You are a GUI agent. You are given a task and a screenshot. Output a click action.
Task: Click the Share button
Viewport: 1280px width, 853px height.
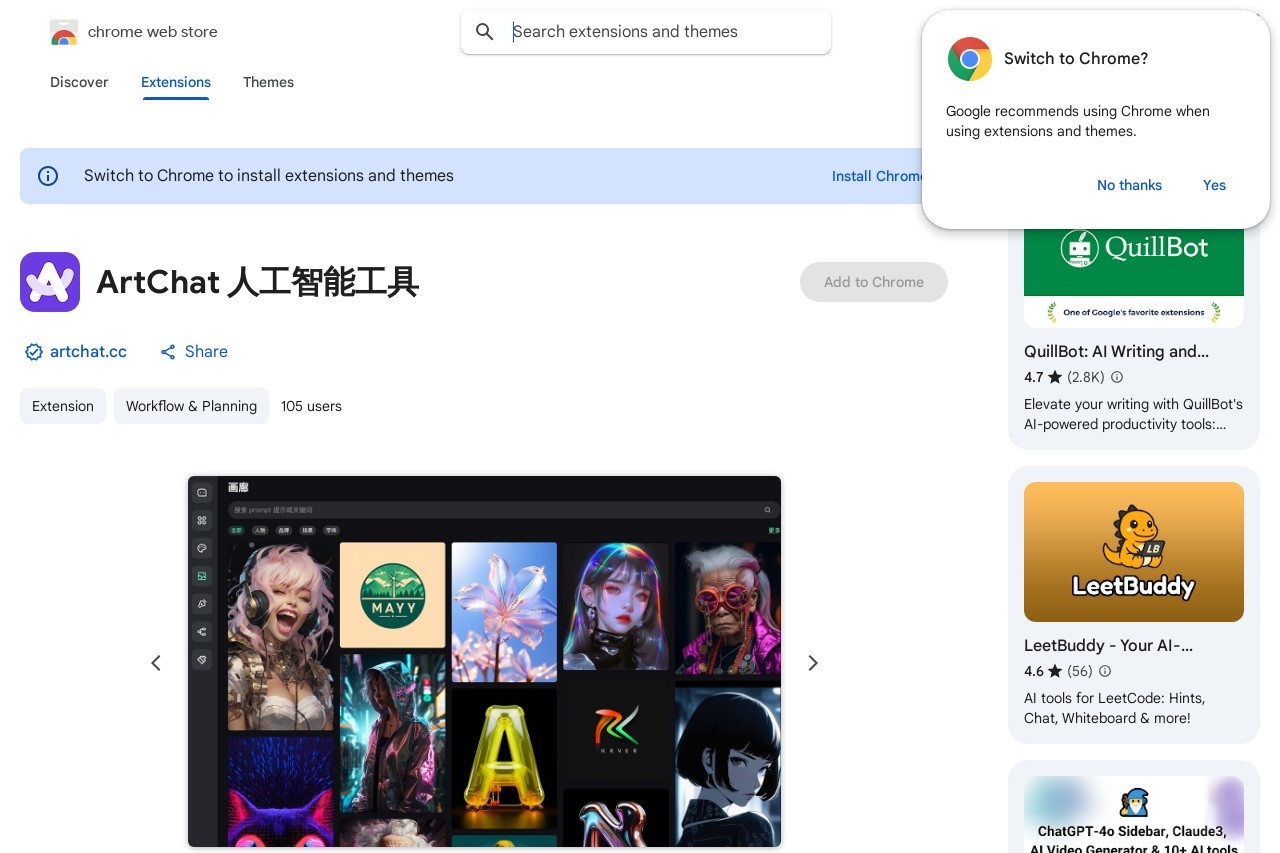click(x=194, y=351)
